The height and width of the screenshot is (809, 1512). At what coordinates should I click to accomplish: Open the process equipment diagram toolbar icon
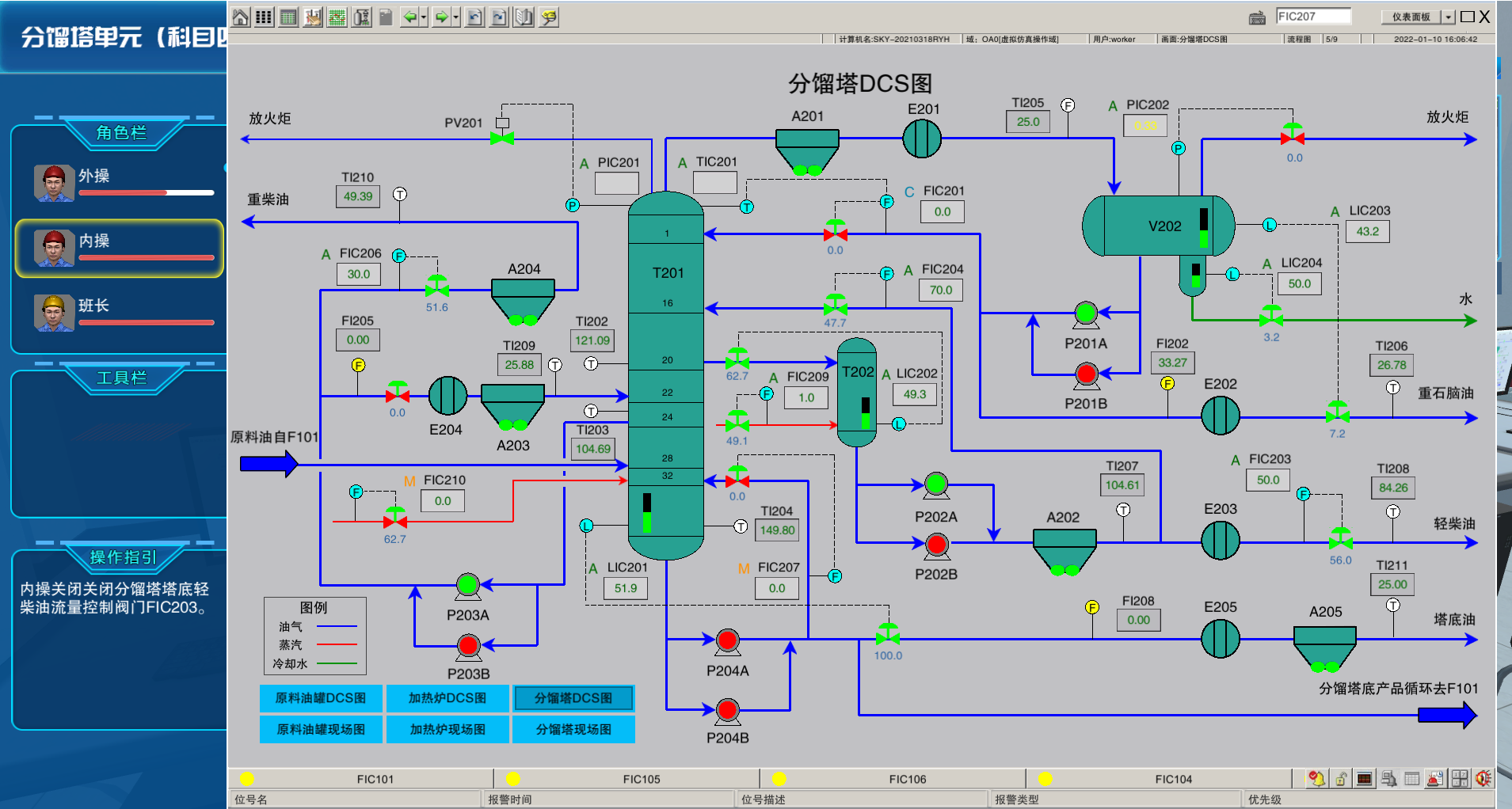(362, 17)
